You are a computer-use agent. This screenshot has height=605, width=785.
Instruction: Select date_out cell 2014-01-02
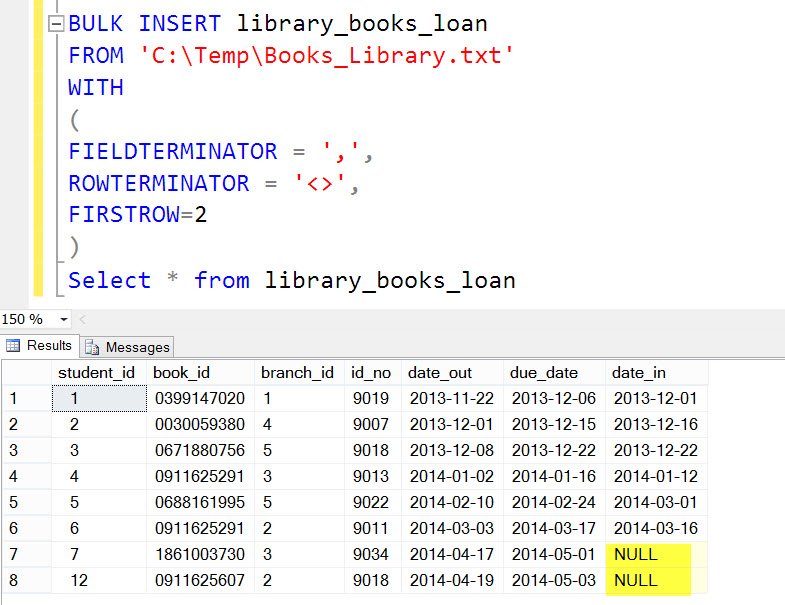coord(452,476)
